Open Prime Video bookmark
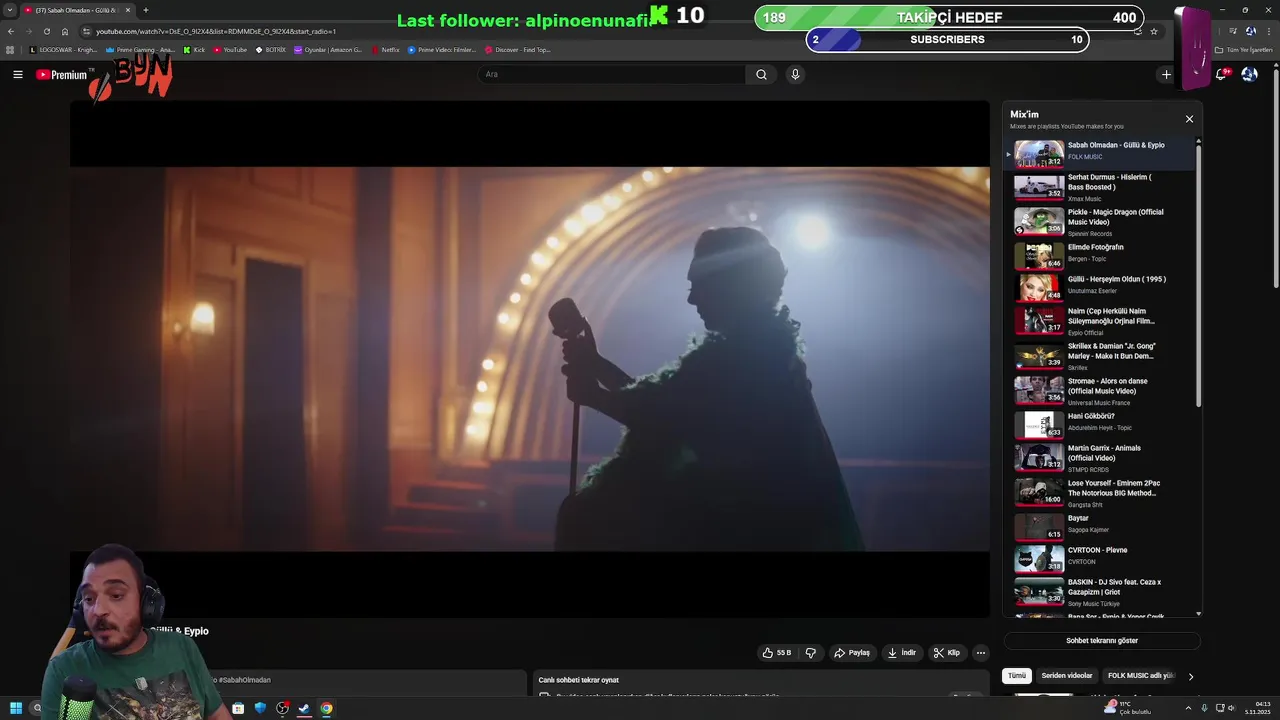 pos(442,49)
